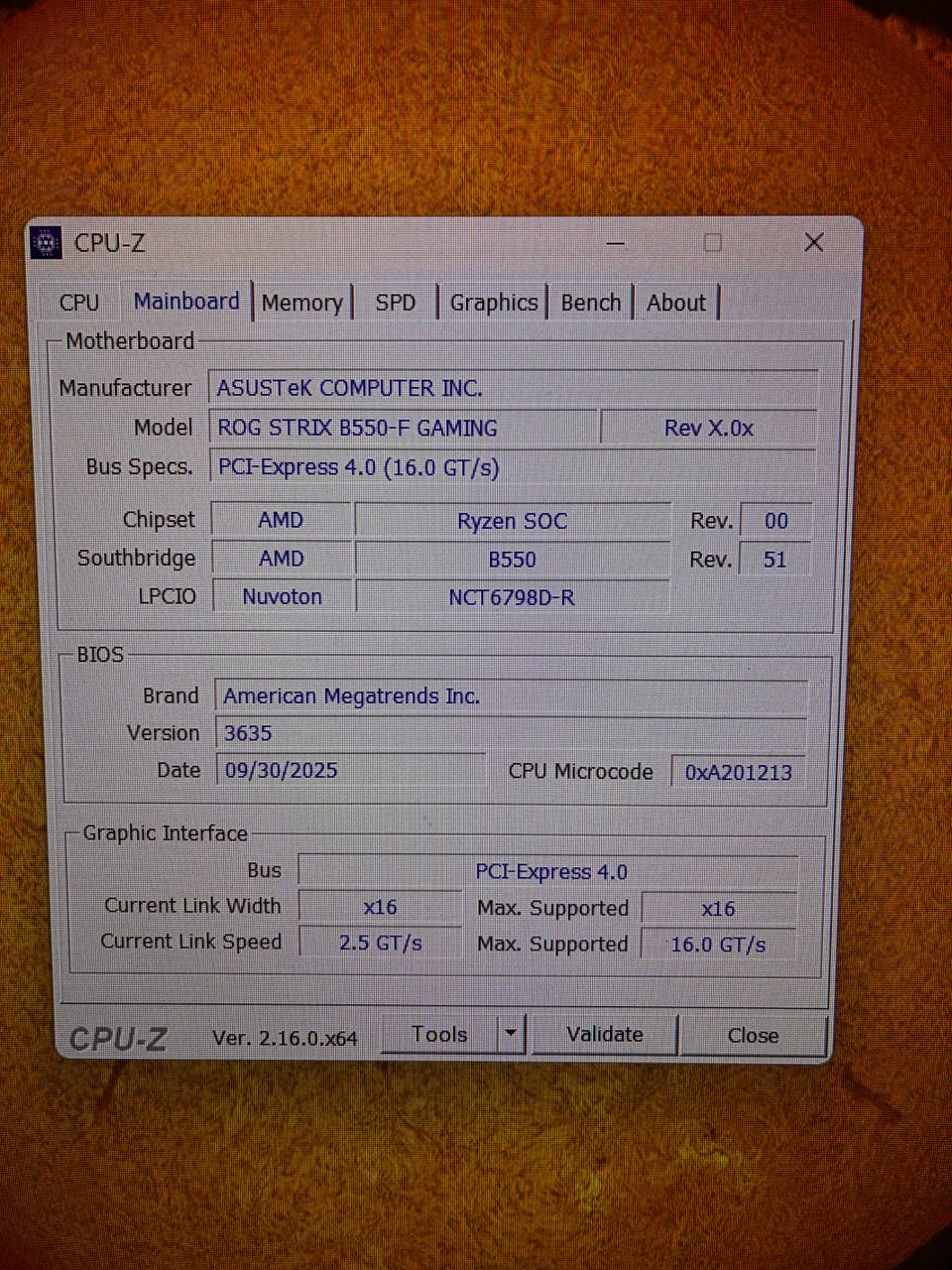The width and height of the screenshot is (952, 1270).
Task: Click the max supported speed 16.0 GT/s
Action: [719, 945]
